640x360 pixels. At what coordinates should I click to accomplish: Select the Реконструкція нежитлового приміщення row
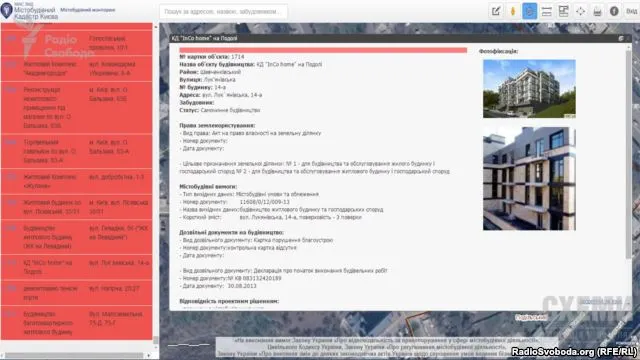click(x=76, y=107)
